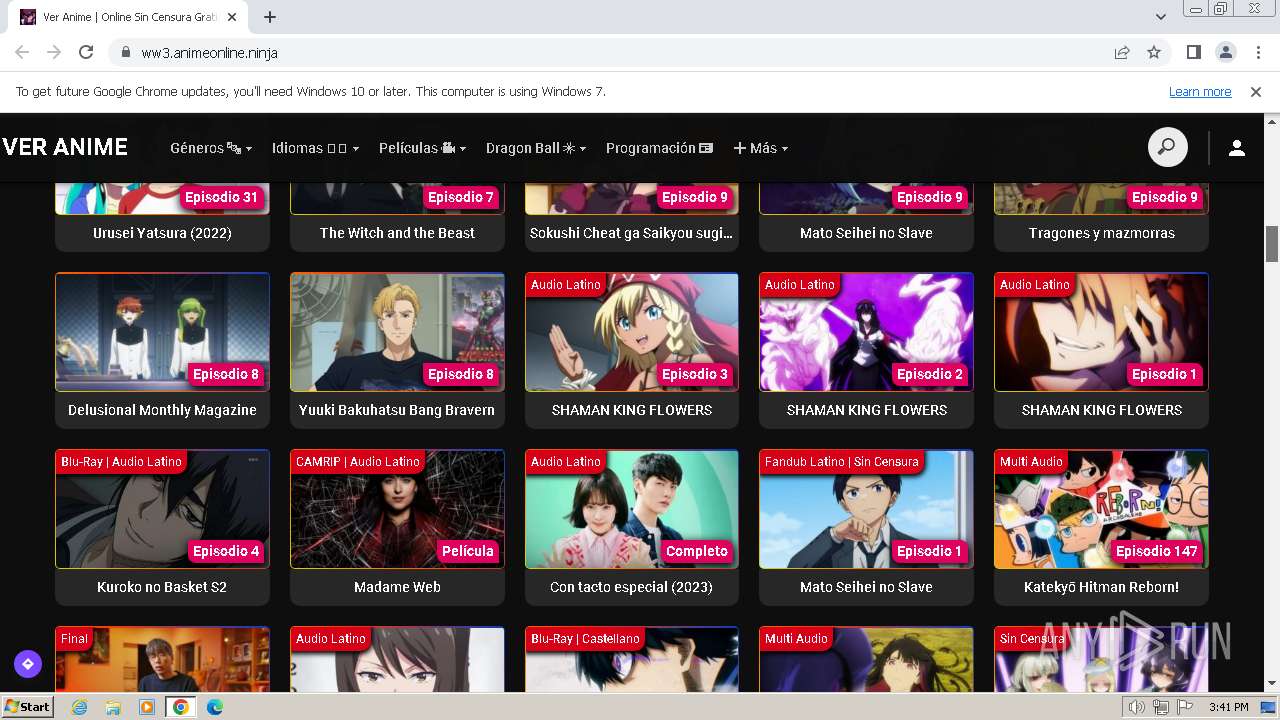Click Episodio 147 badge on Reborn card
The width and height of the screenshot is (1280, 720).
coord(1157,551)
